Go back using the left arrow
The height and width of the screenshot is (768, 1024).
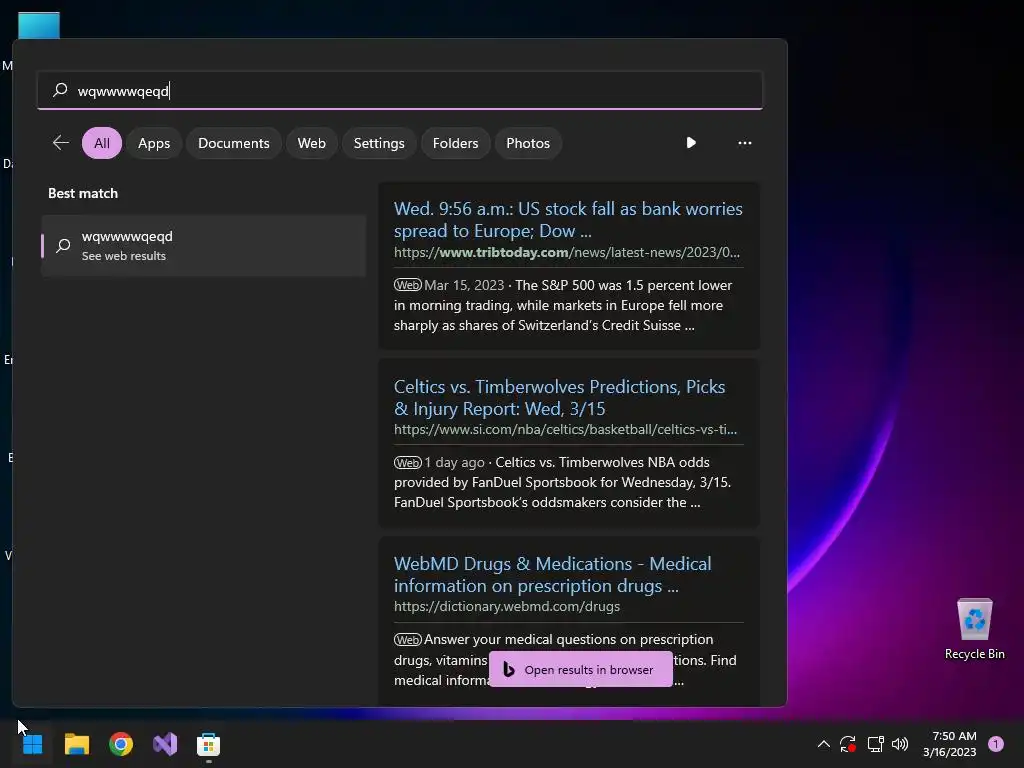click(61, 143)
